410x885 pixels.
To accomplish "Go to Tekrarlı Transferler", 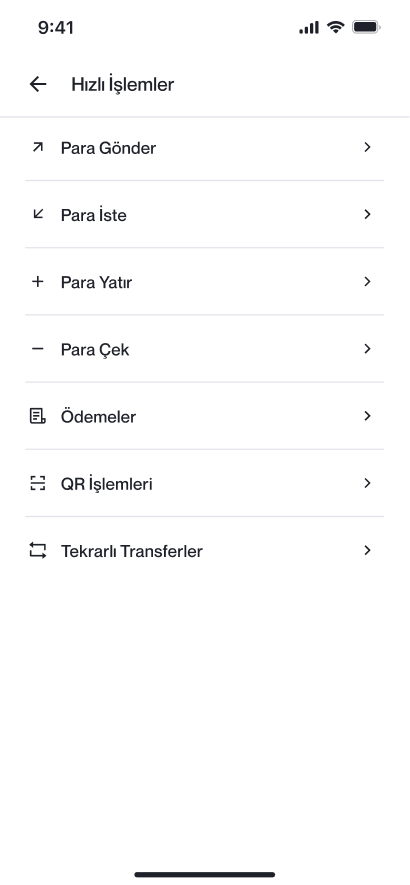I will coord(204,551).
